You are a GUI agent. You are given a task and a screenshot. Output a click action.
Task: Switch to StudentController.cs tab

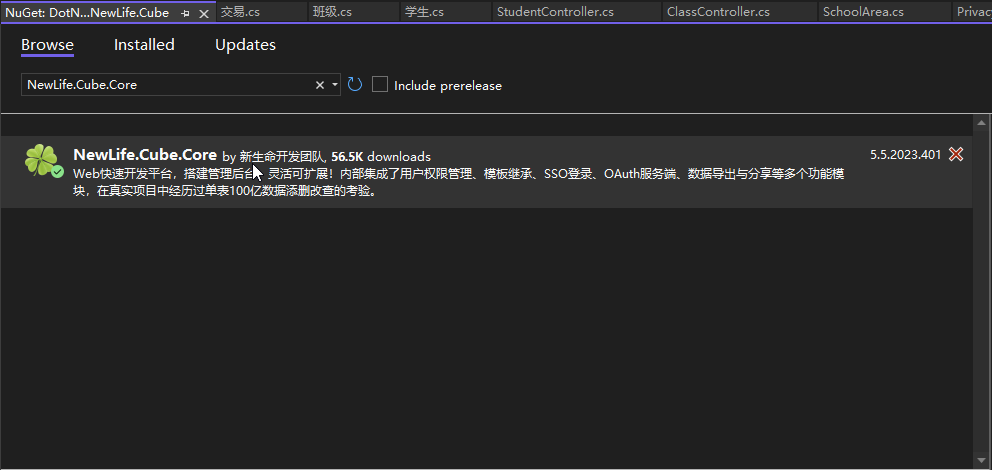[554, 12]
